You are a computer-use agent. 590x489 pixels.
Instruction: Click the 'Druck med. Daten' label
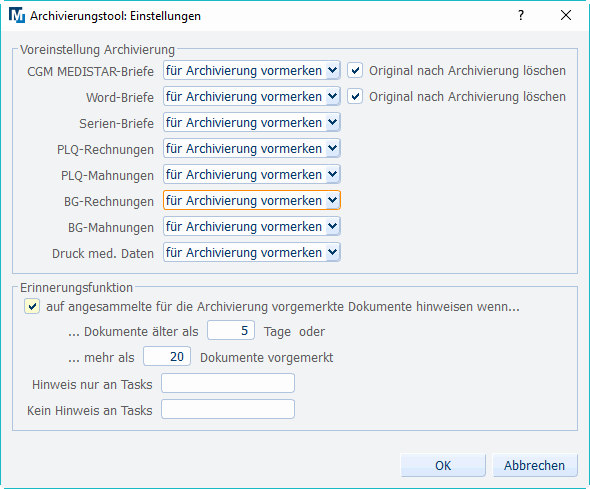[103, 253]
